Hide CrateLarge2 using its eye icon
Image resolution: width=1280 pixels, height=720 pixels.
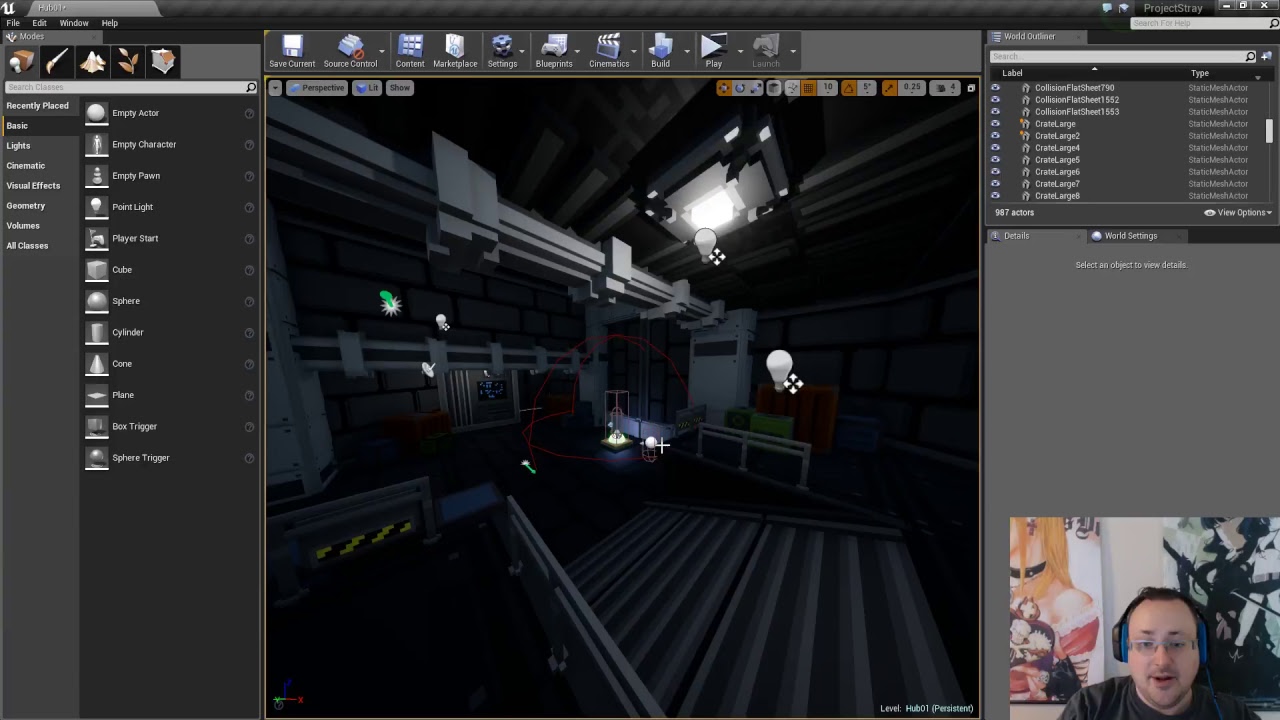995,136
